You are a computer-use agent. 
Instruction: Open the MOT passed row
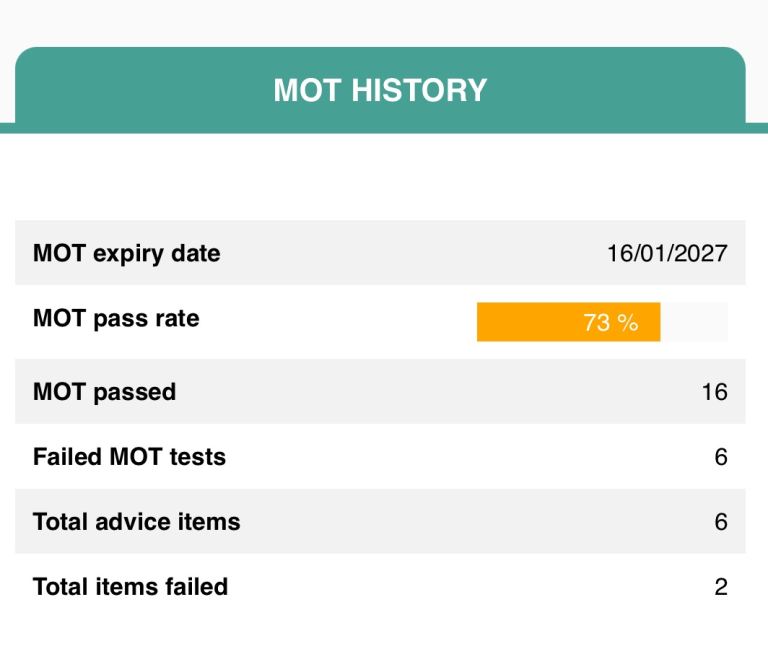point(400,391)
